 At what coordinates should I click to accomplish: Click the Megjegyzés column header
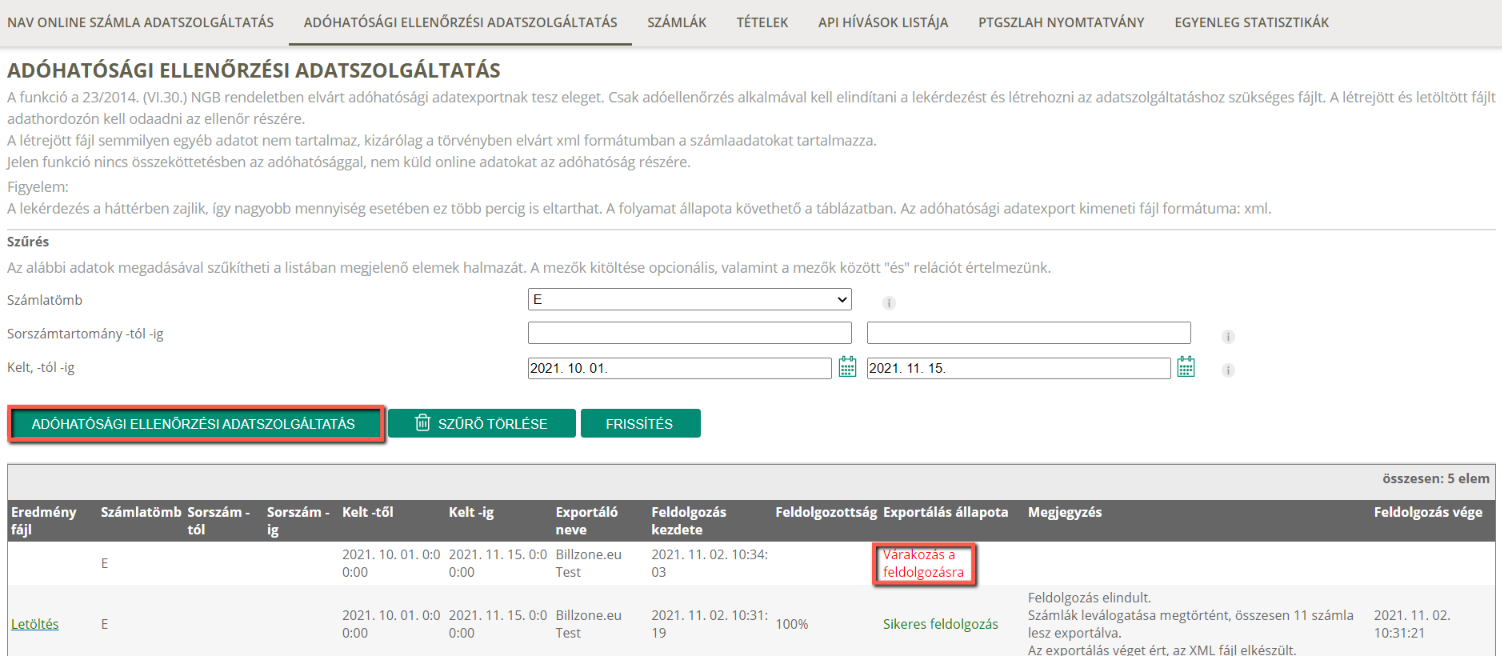pyautogui.click(x=1065, y=512)
